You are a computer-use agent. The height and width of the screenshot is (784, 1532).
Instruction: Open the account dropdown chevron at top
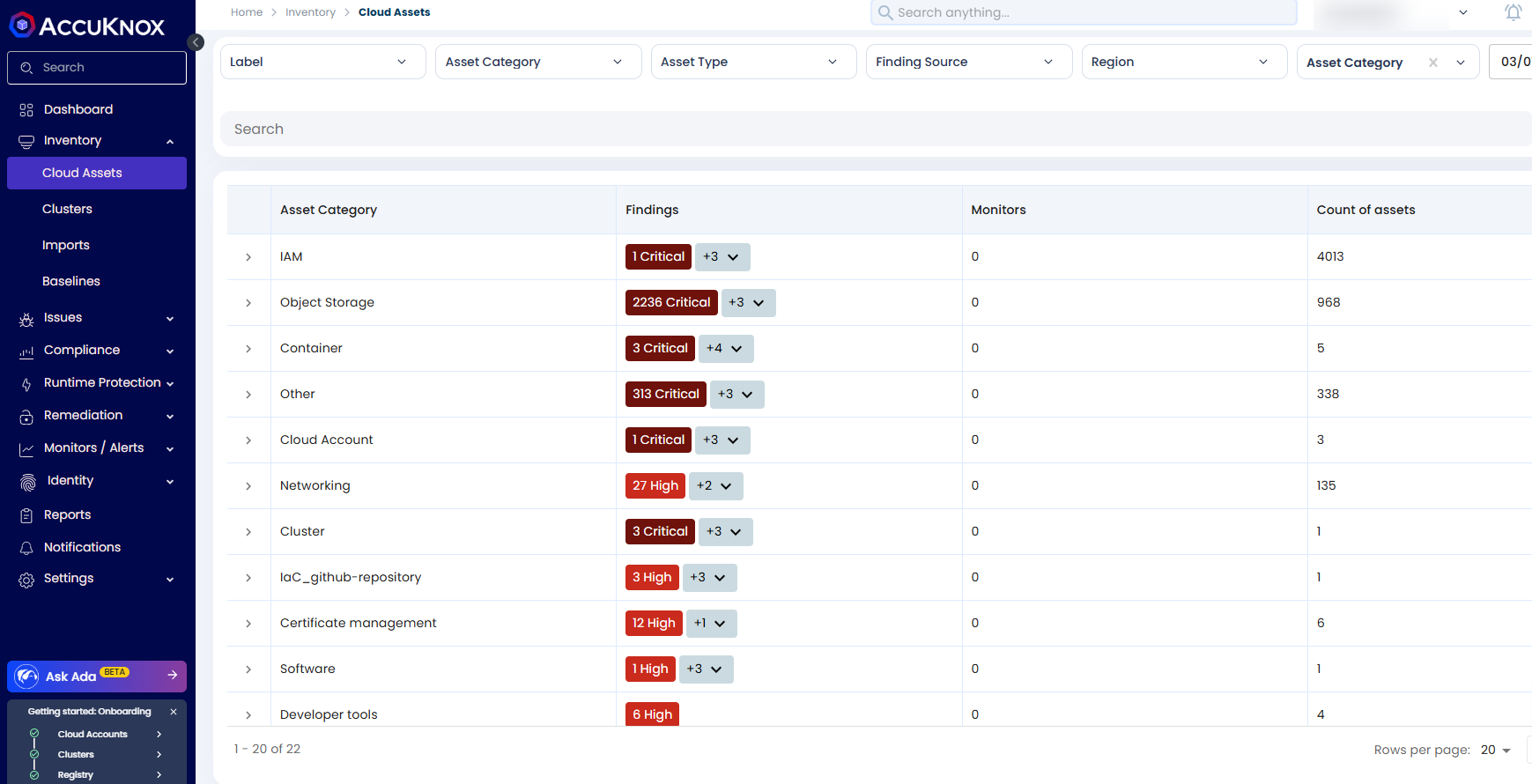coord(1463,12)
